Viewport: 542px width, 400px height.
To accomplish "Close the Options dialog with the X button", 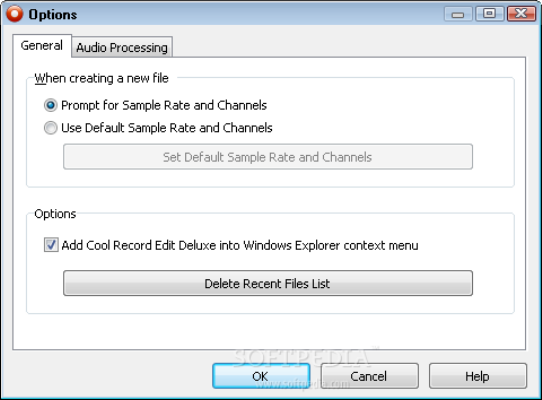I will point(521,14).
